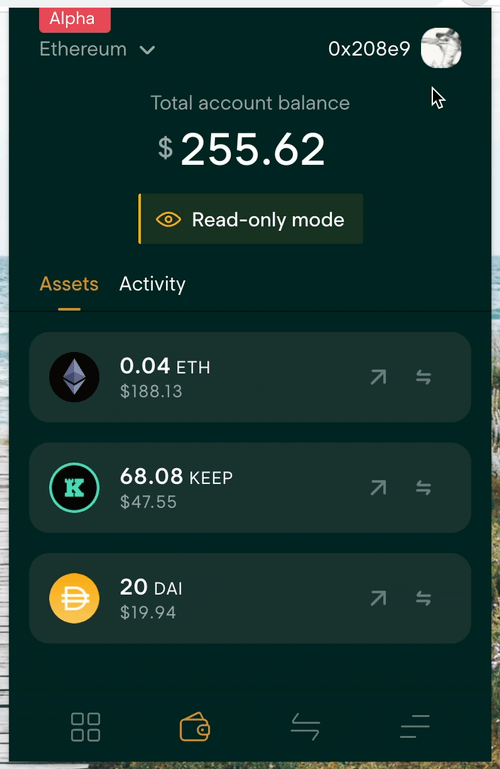Click the eye icon in Read-only mode
Image resolution: width=500 pixels, height=769 pixels.
pyautogui.click(x=168, y=219)
